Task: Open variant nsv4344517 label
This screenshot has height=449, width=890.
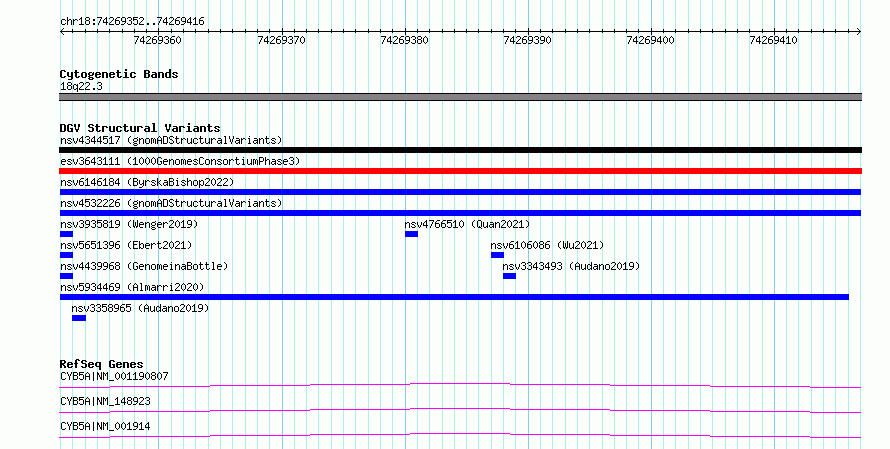Action: point(171,140)
